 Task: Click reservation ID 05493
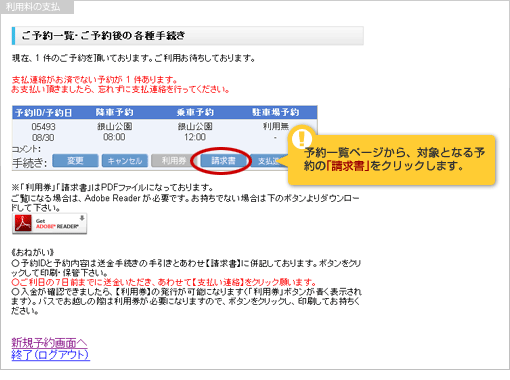[43, 127]
